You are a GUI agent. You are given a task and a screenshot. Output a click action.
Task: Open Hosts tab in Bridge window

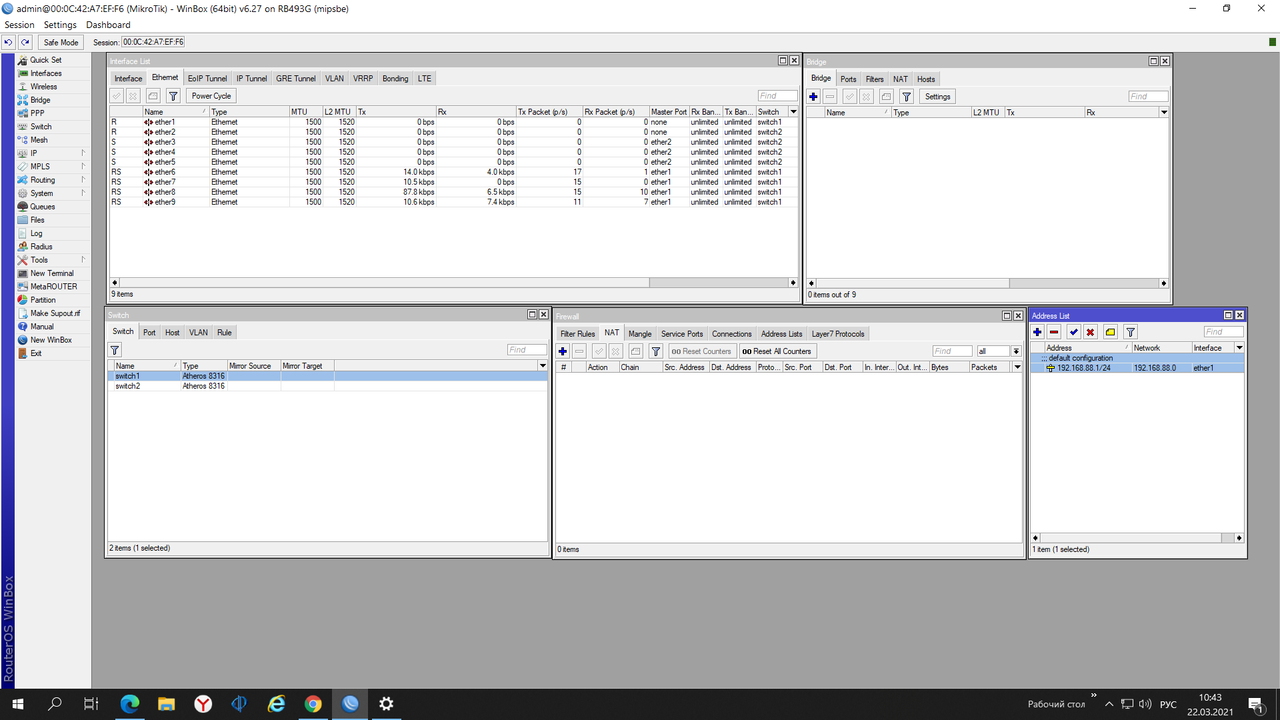[926, 79]
